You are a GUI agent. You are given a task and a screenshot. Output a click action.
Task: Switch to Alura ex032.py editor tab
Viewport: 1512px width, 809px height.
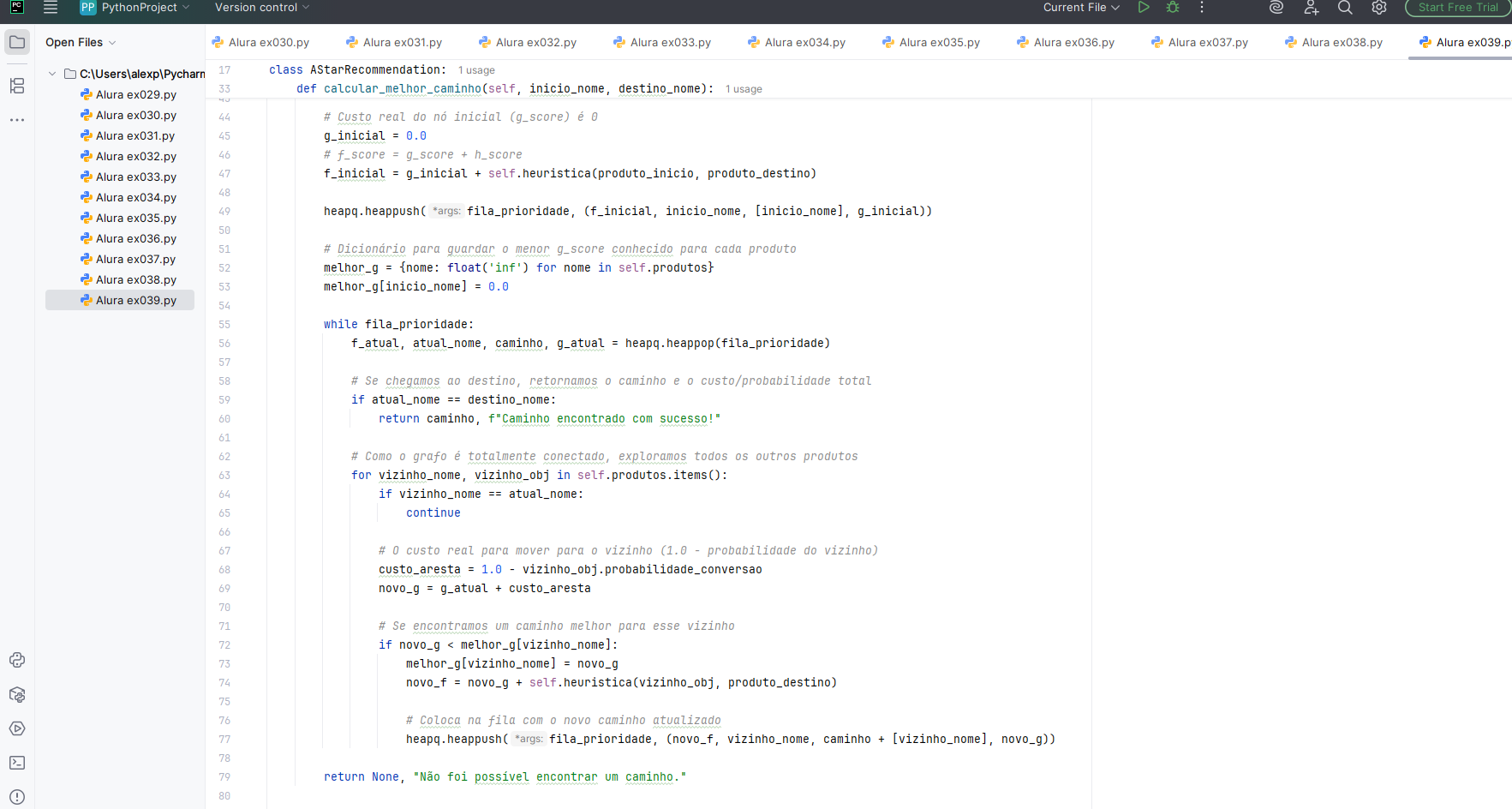(x=528, y=42)
